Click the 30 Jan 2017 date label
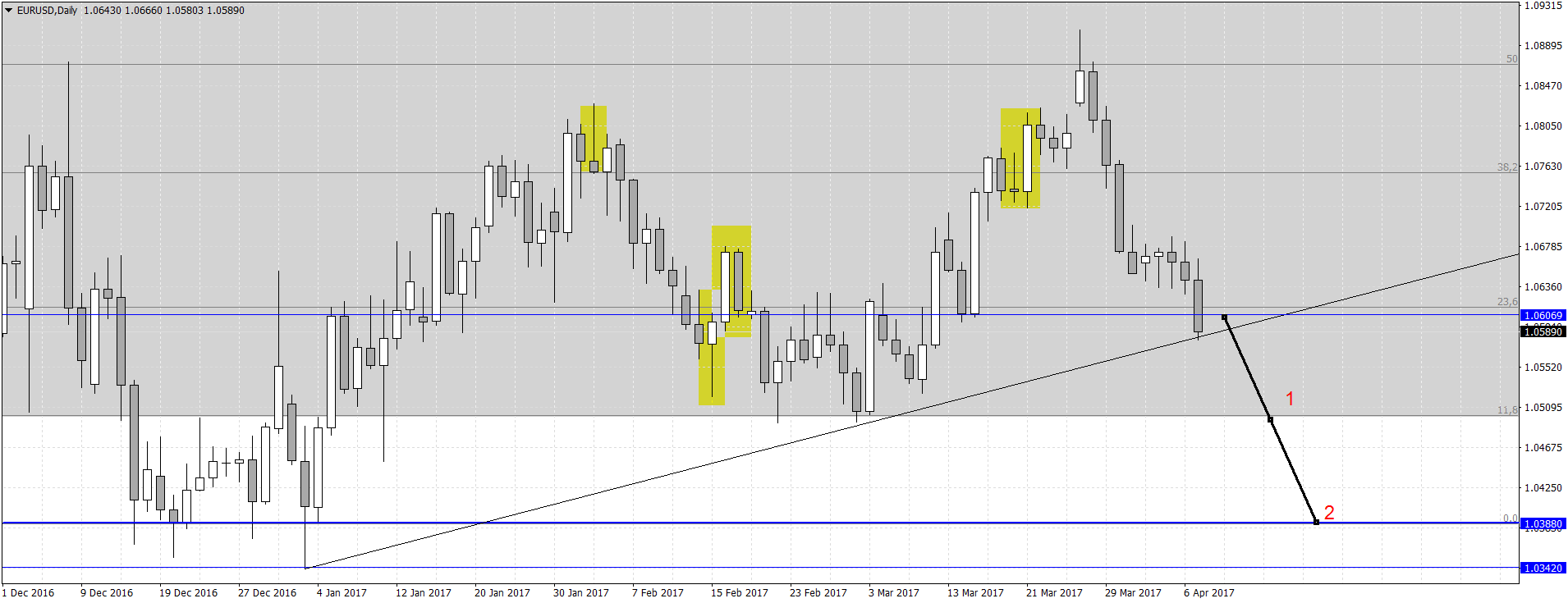This screenshot has width=1568, height=603. tap(581, 593)
